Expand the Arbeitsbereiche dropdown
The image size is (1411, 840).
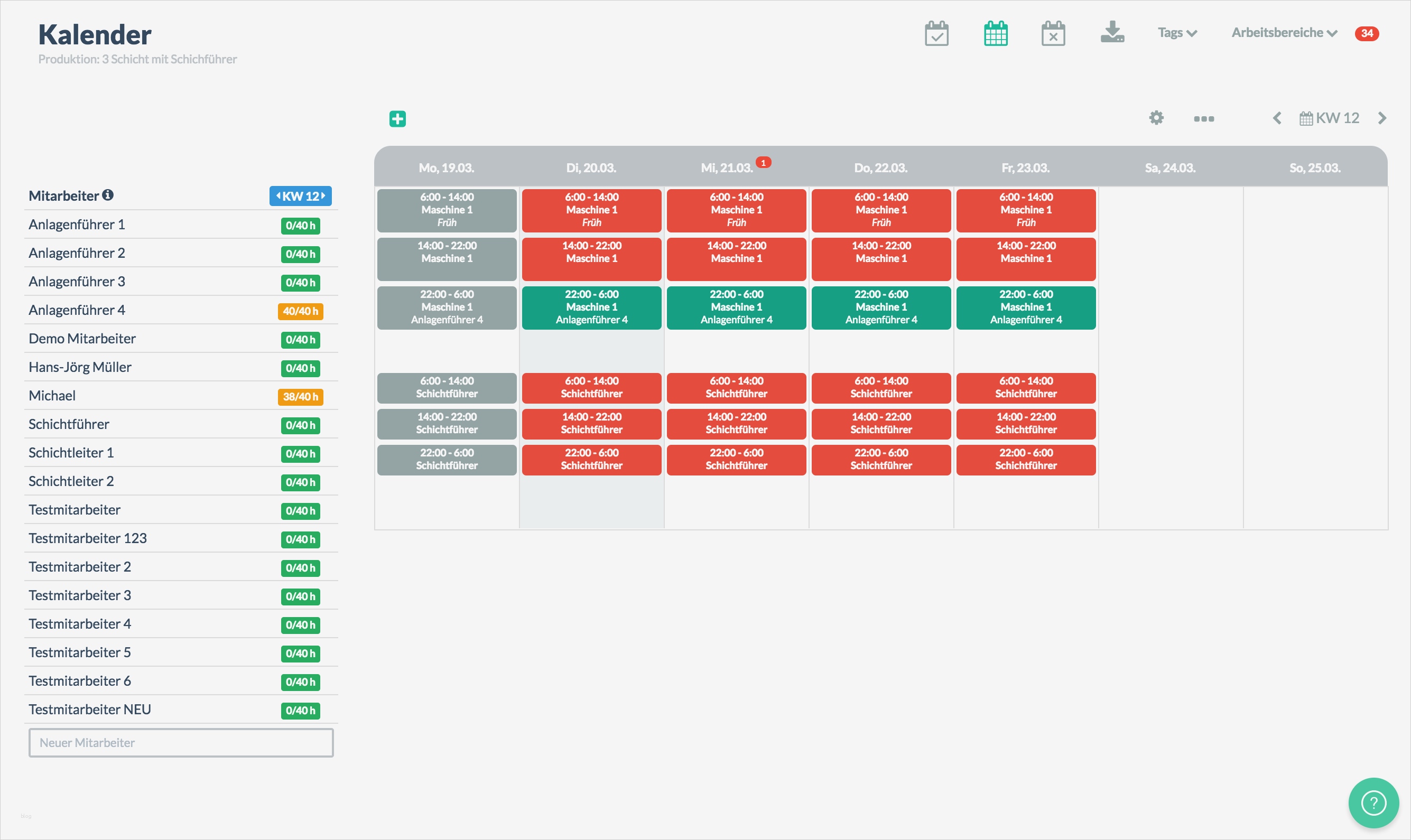point(1284,33)
